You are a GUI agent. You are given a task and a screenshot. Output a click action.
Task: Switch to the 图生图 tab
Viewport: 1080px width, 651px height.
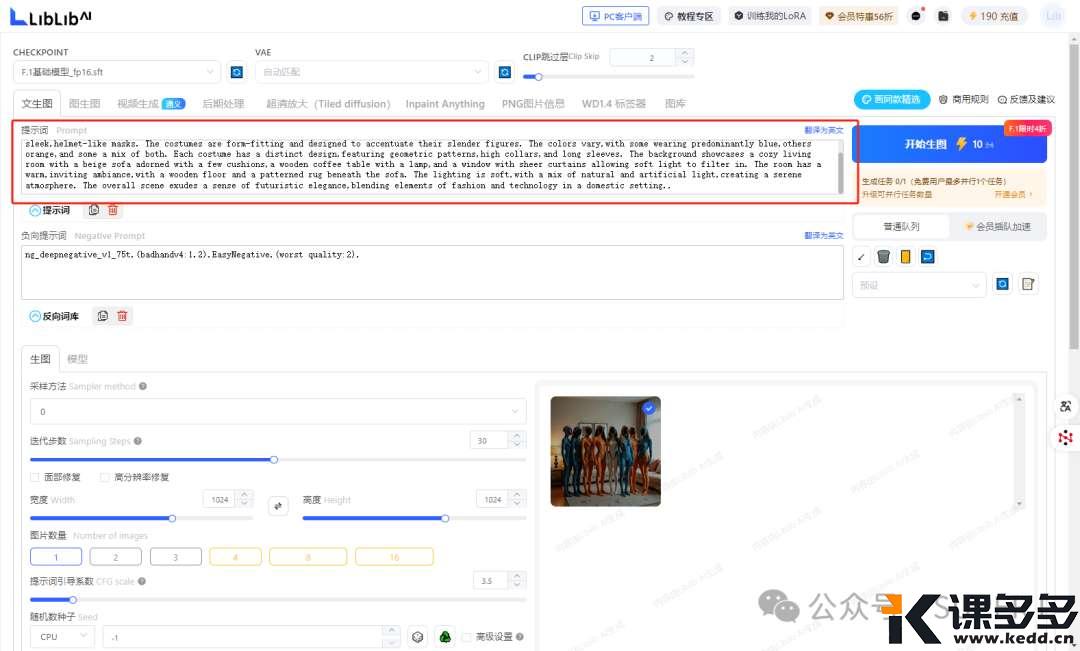pos(84,103)
